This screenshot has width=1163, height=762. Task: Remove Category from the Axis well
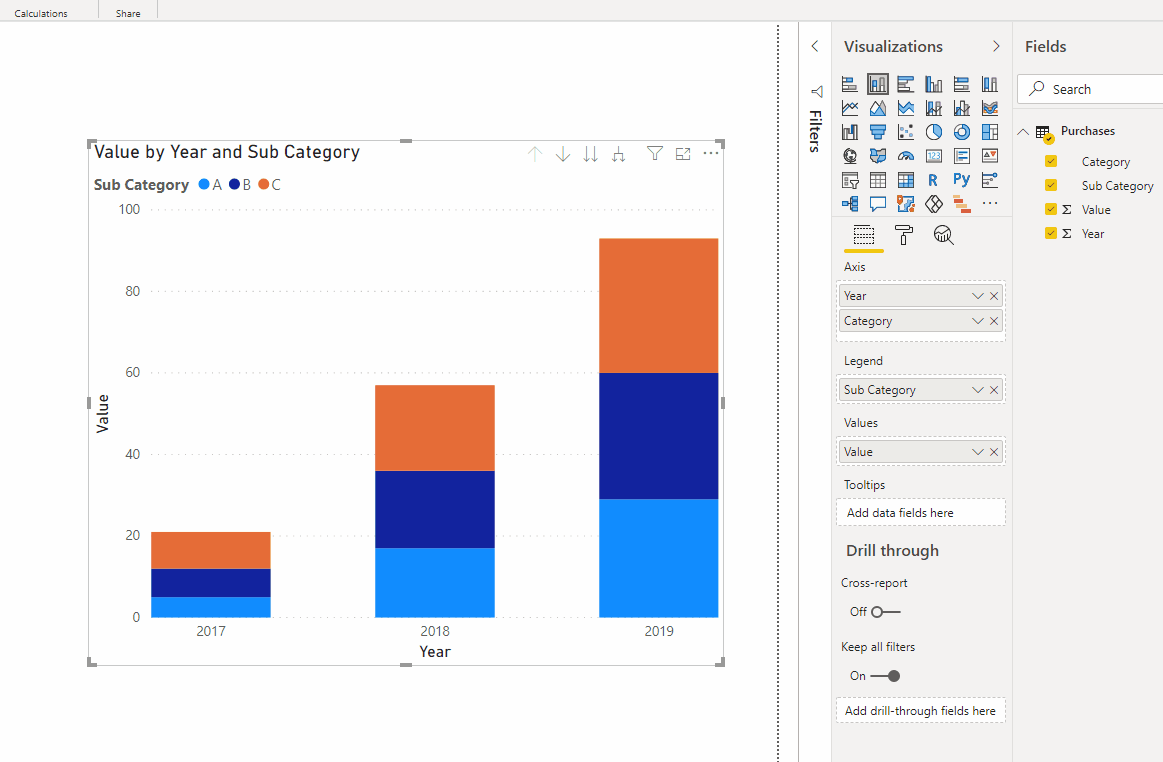click(994, 321)
